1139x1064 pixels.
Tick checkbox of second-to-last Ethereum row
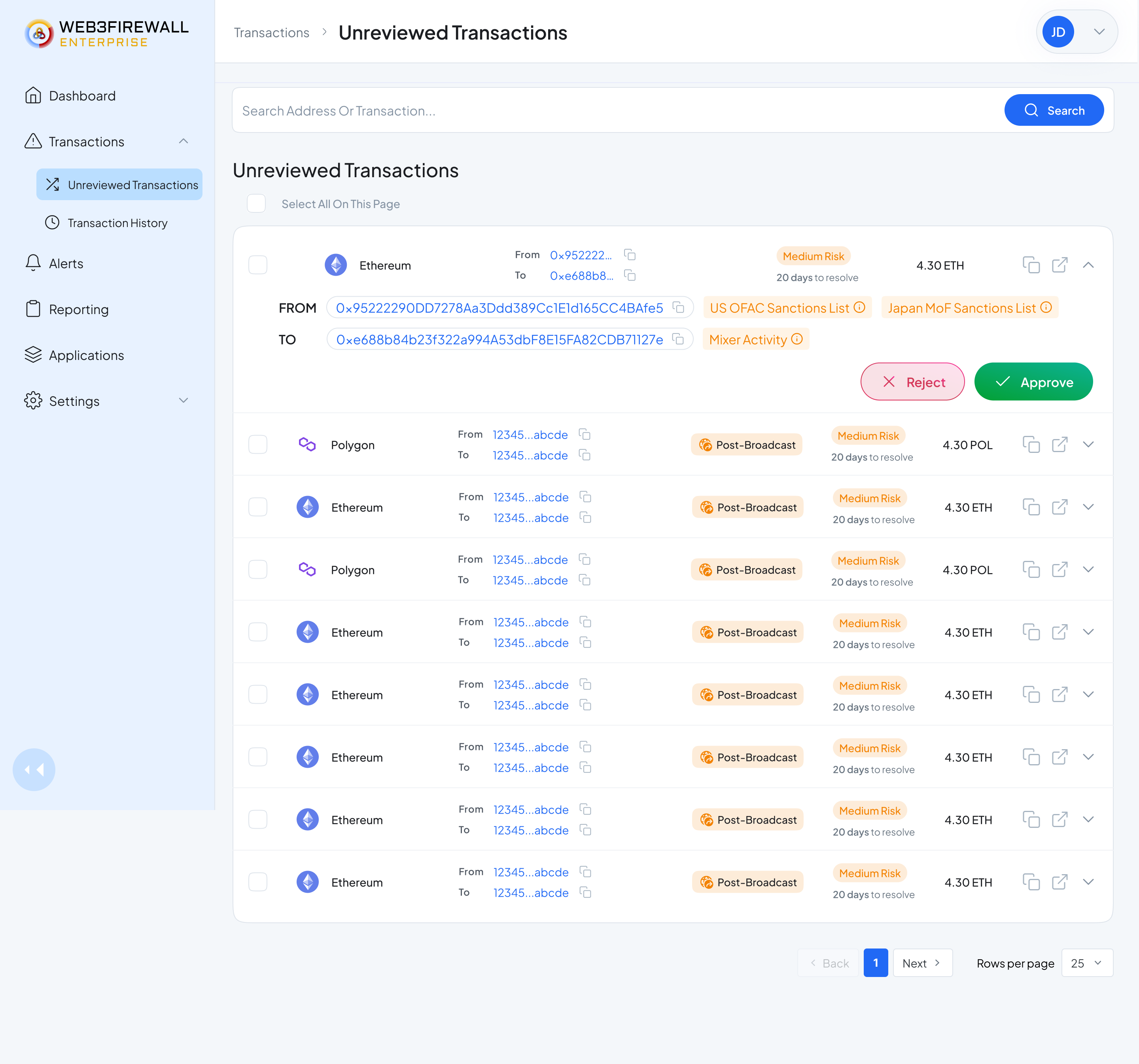point(258,819)
